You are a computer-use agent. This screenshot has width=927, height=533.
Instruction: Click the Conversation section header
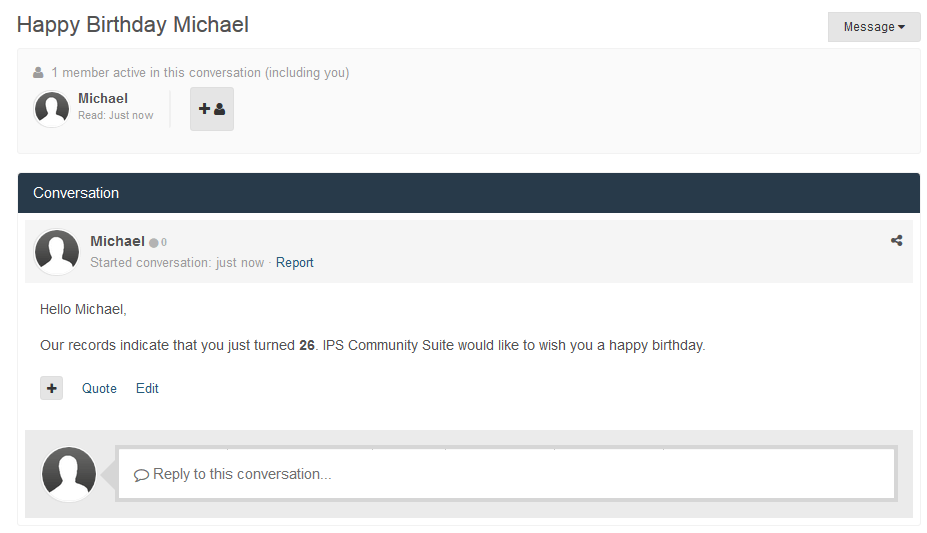click(76, 193)
